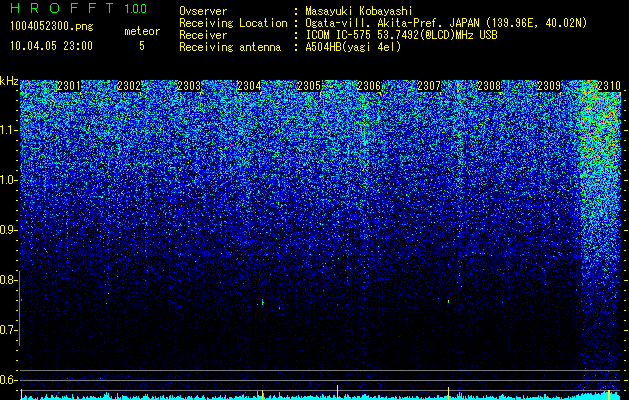Click the Receiver label
This screenshot has width=629, height=400.
[x=203, y=35]
